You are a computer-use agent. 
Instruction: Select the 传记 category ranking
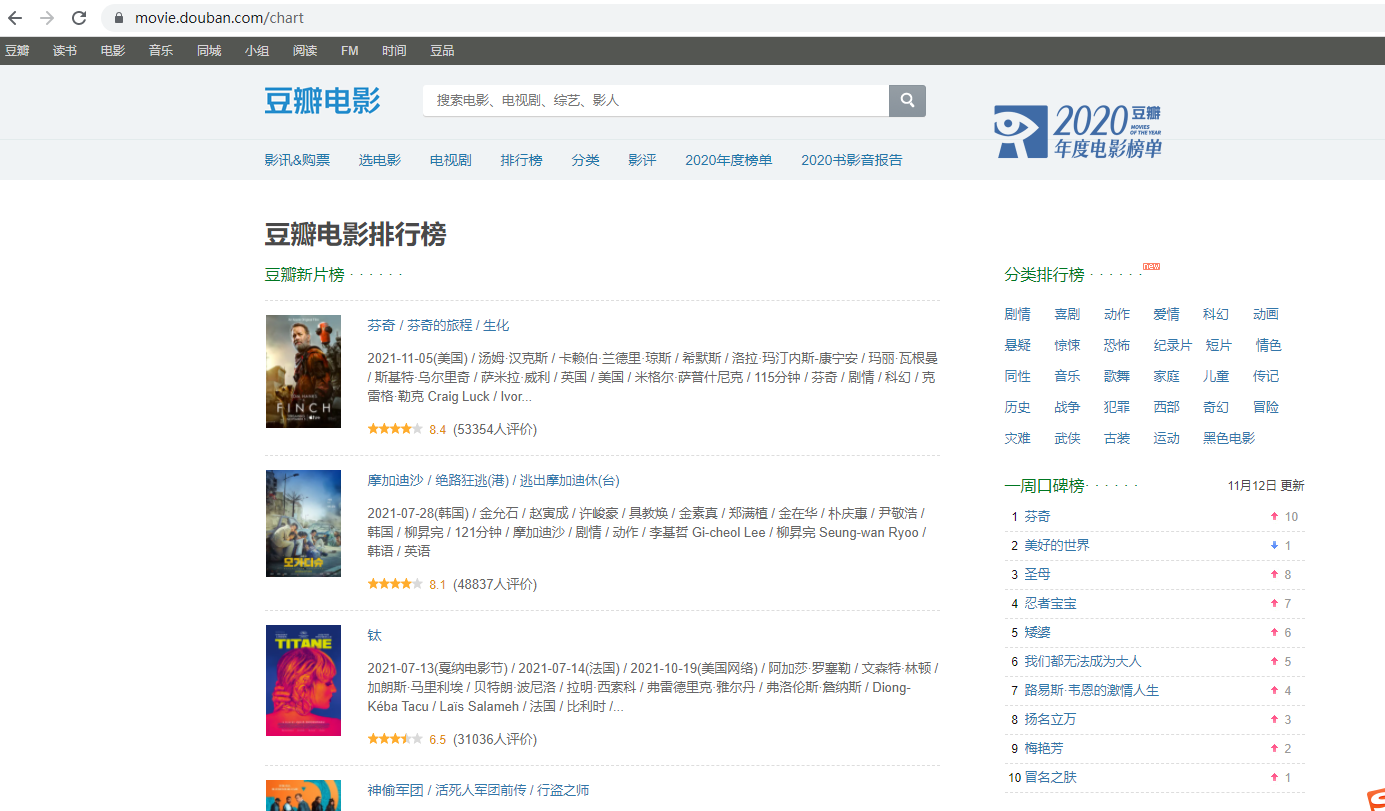click(x=1266, y=376)
